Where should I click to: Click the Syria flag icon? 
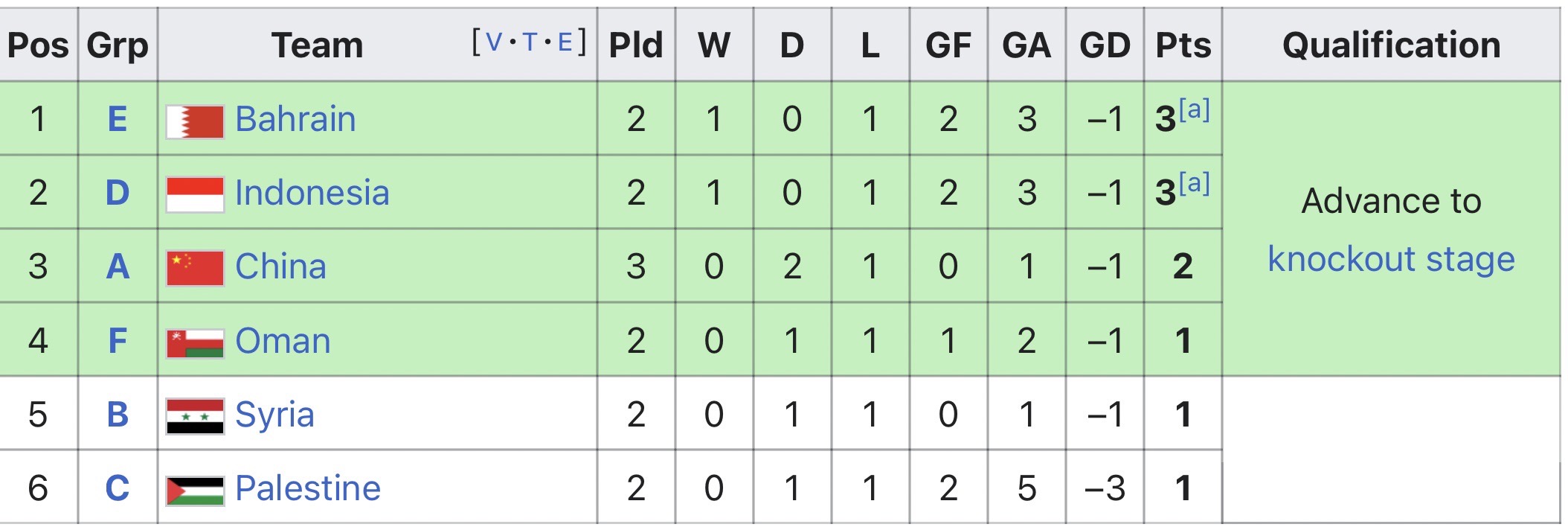[x=195, y=416]
